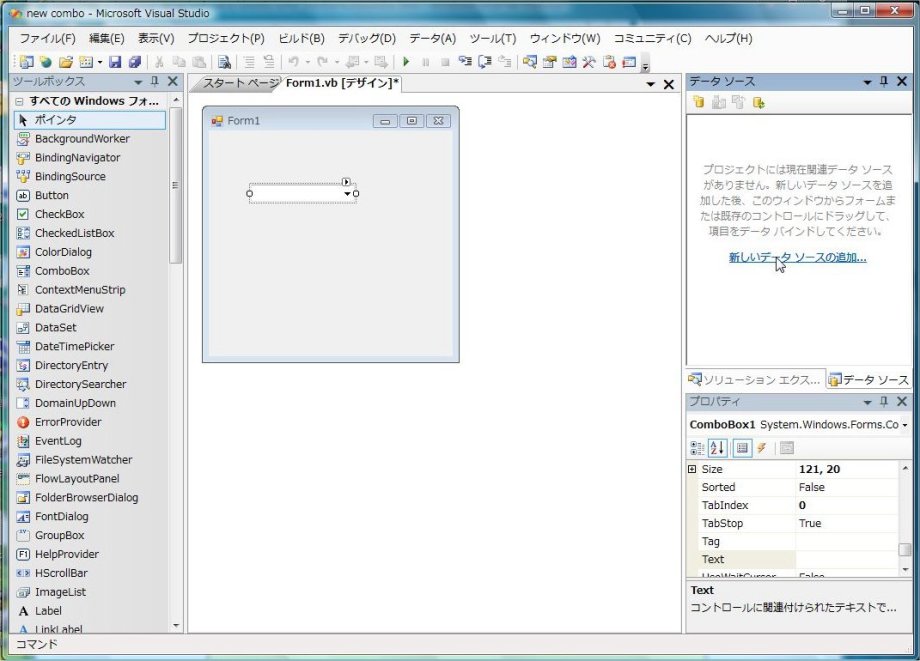Image resolution: width=920 pixels, height=661 pixels.
Task: Switch to the スタート ページ tab
Action: [x=241, y=83]
